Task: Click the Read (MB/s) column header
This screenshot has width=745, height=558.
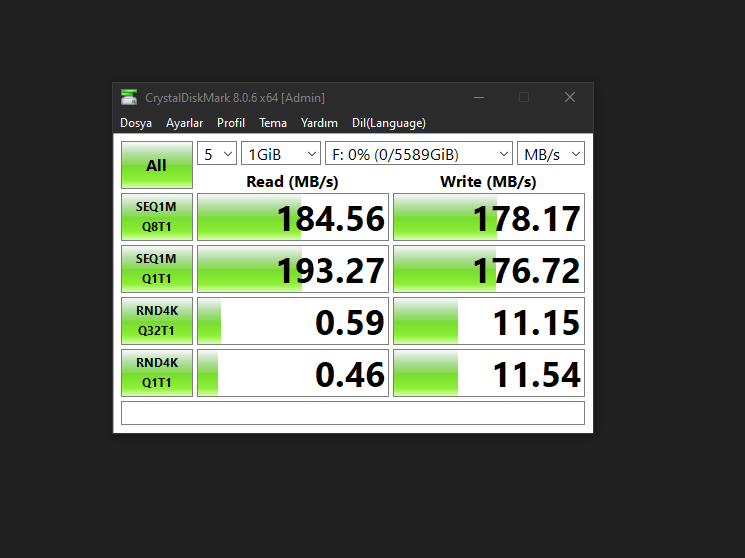Action: 292,182
